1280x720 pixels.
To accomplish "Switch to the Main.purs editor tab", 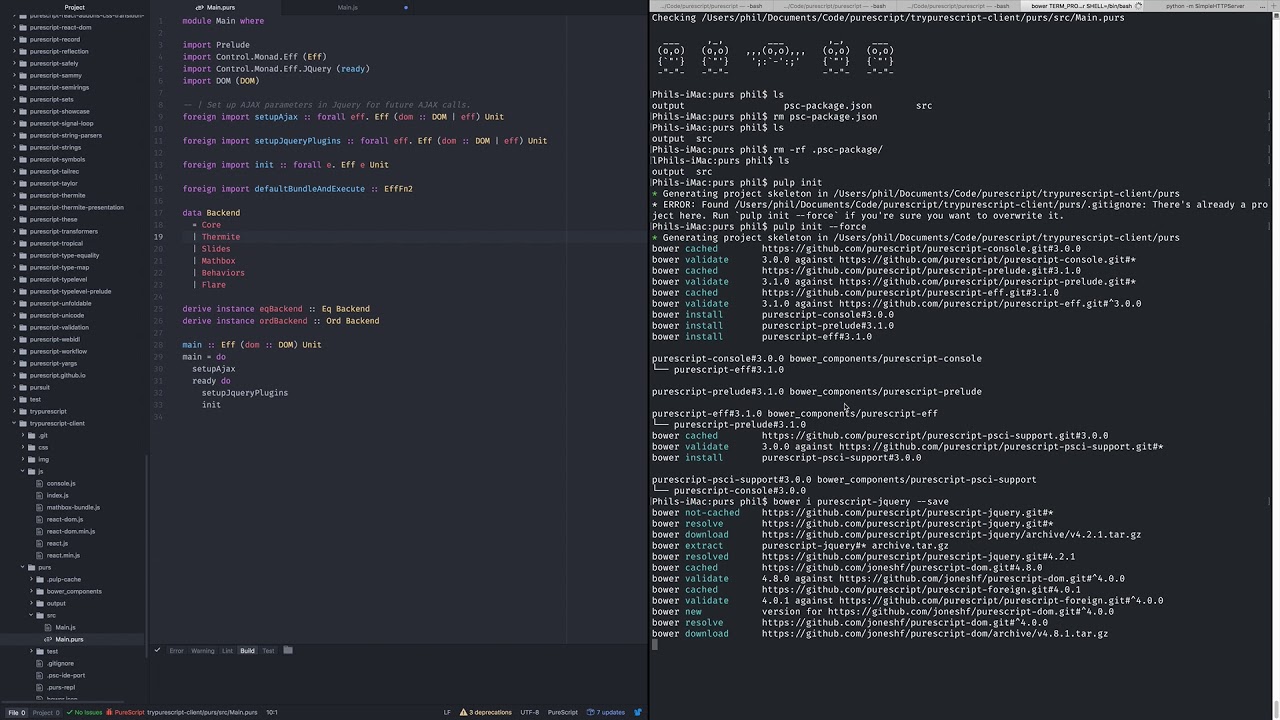I will pos(215,7).
